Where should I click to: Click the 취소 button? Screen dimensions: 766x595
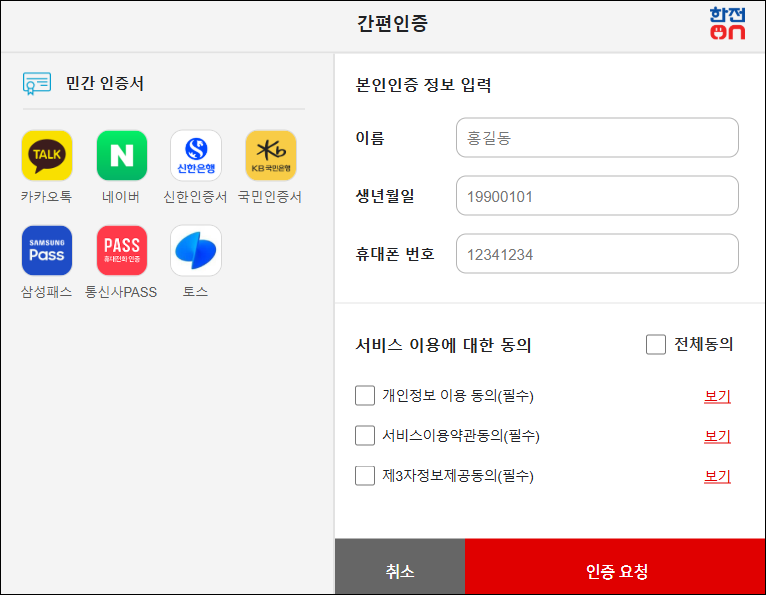pos(400,567)
